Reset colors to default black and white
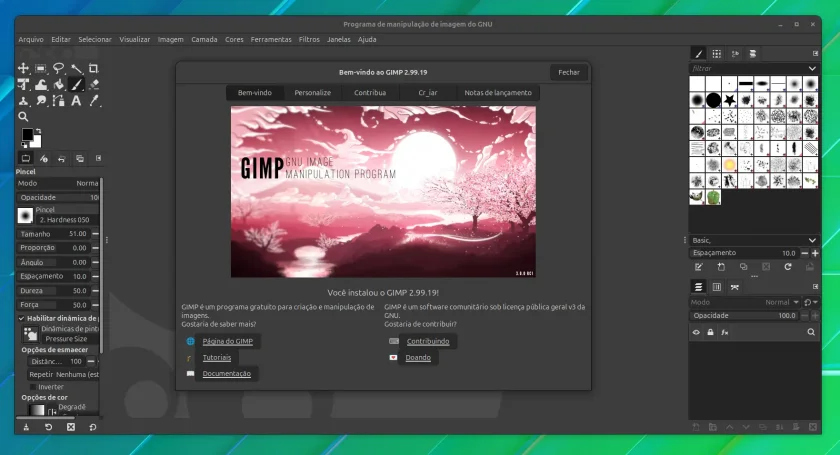This screenshot has height=455, width=840. pyautogui.click(x=24, y=144)
